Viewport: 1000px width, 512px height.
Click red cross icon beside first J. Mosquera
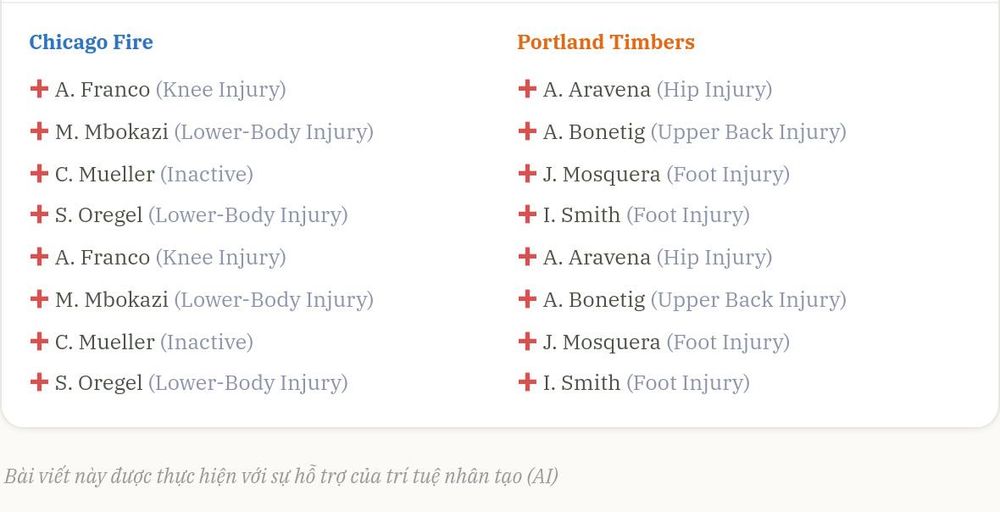[527, 173]
